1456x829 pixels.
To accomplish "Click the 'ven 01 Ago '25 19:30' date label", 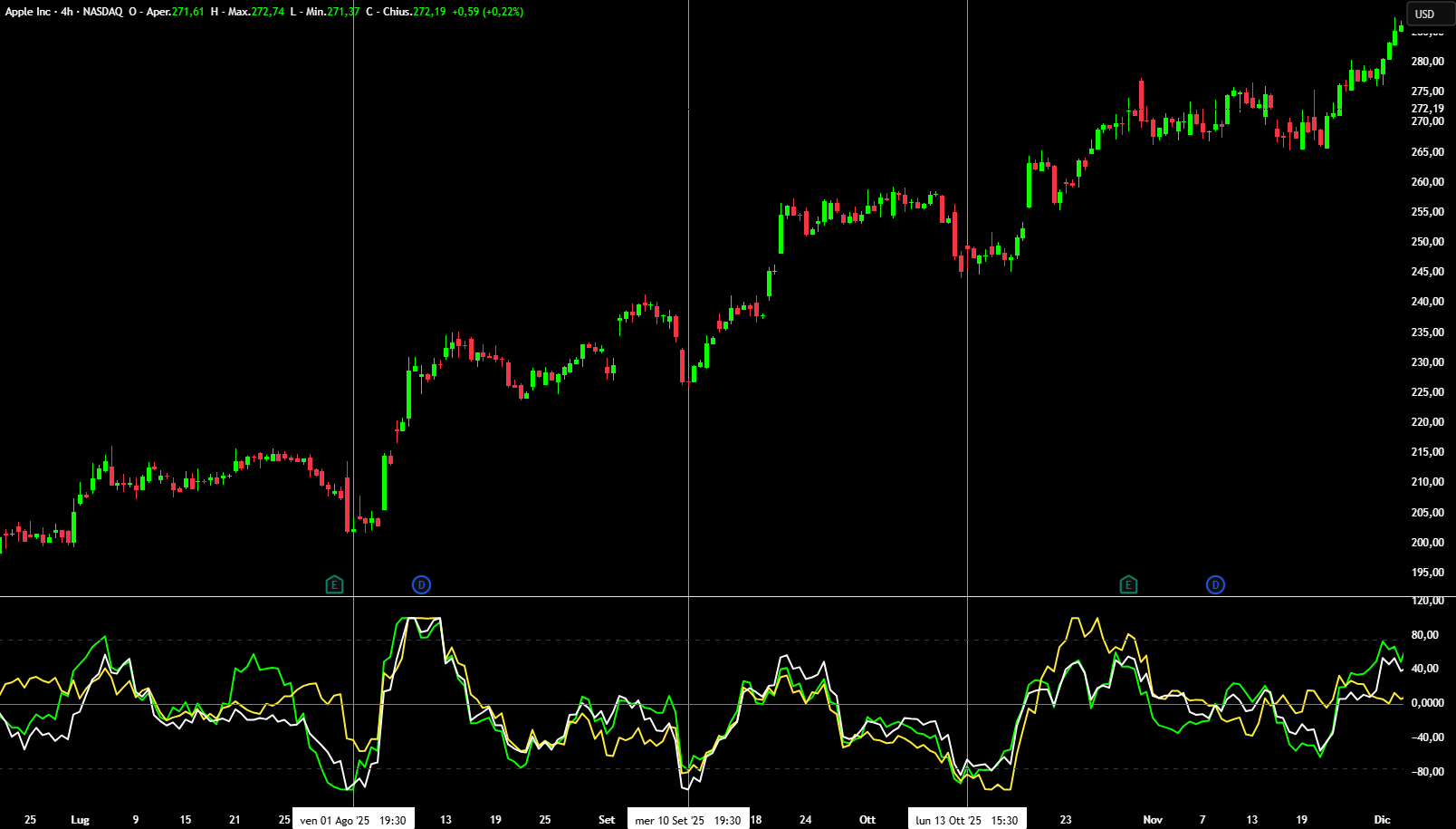I will click(353, 820).
